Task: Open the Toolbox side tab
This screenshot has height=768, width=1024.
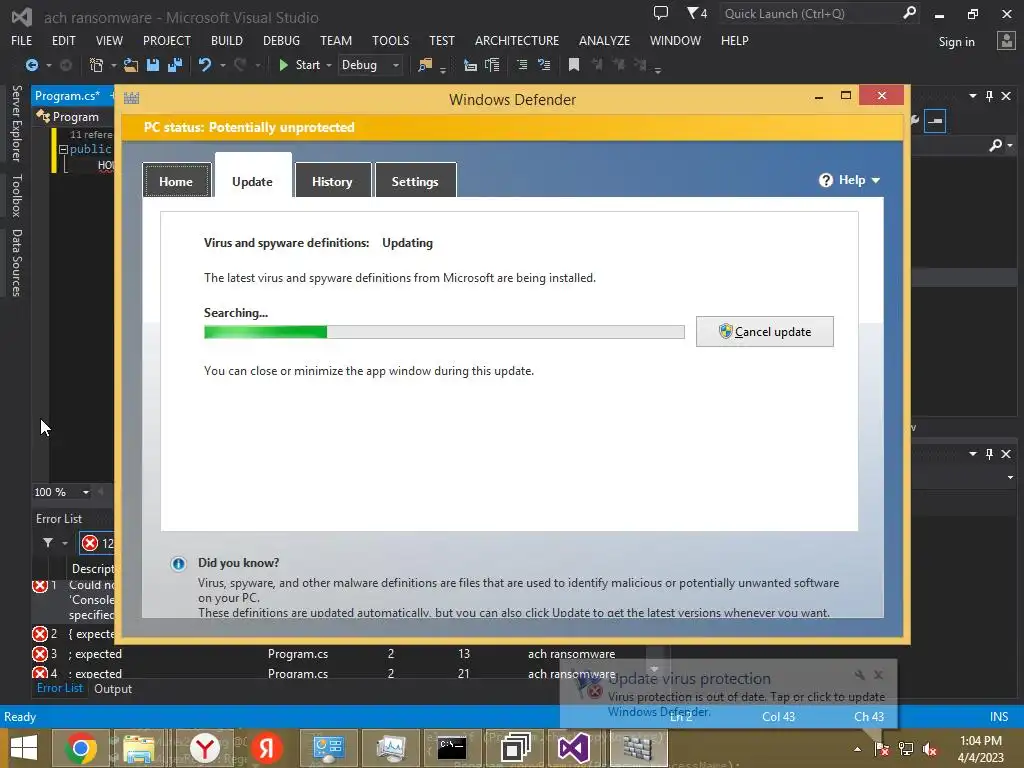Action: tap(17, 195)
